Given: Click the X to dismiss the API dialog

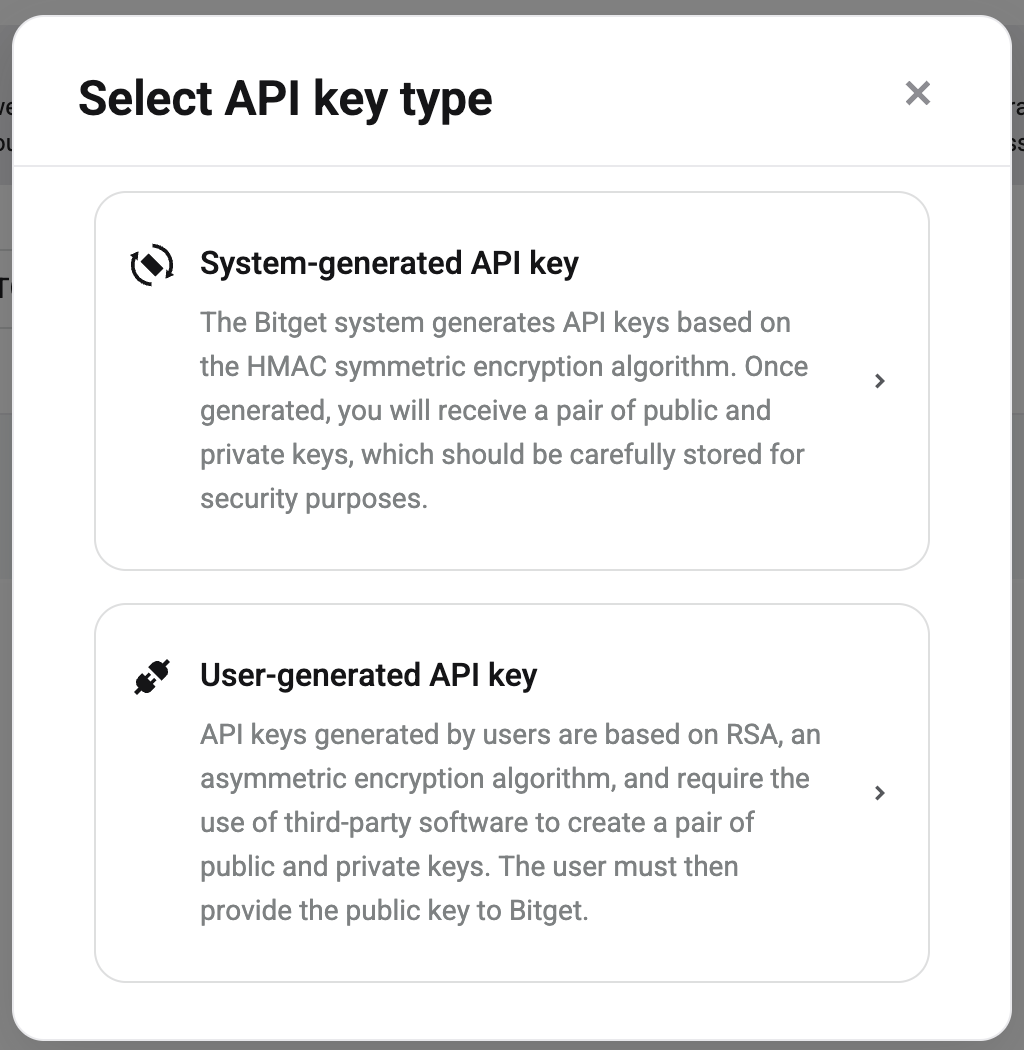Looking at the screenshot, I should [x=917, y=93].
